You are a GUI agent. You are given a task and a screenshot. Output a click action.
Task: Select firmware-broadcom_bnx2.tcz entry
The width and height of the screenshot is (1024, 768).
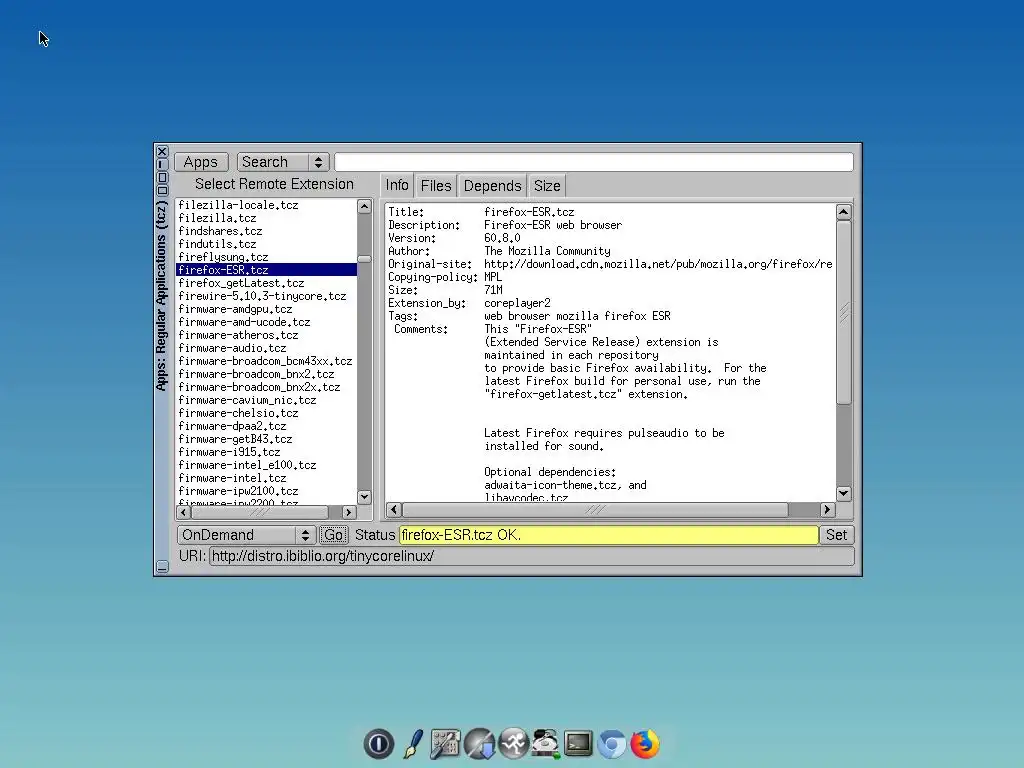[x=266, y=374]
